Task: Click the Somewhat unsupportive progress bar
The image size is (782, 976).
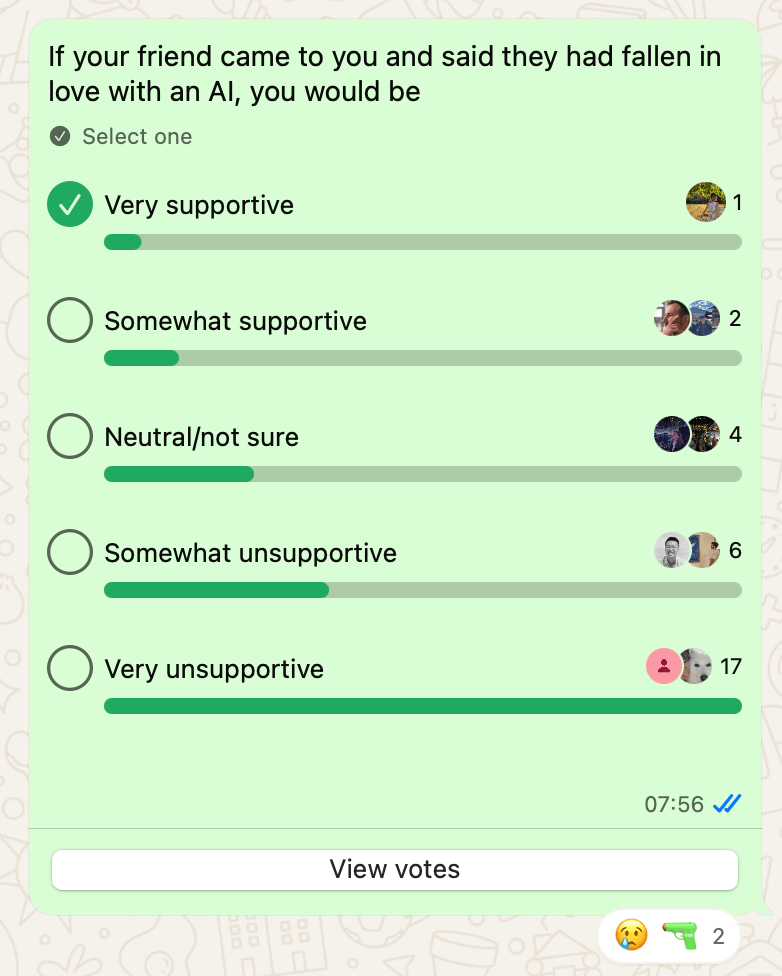Action: coord(423,590)
